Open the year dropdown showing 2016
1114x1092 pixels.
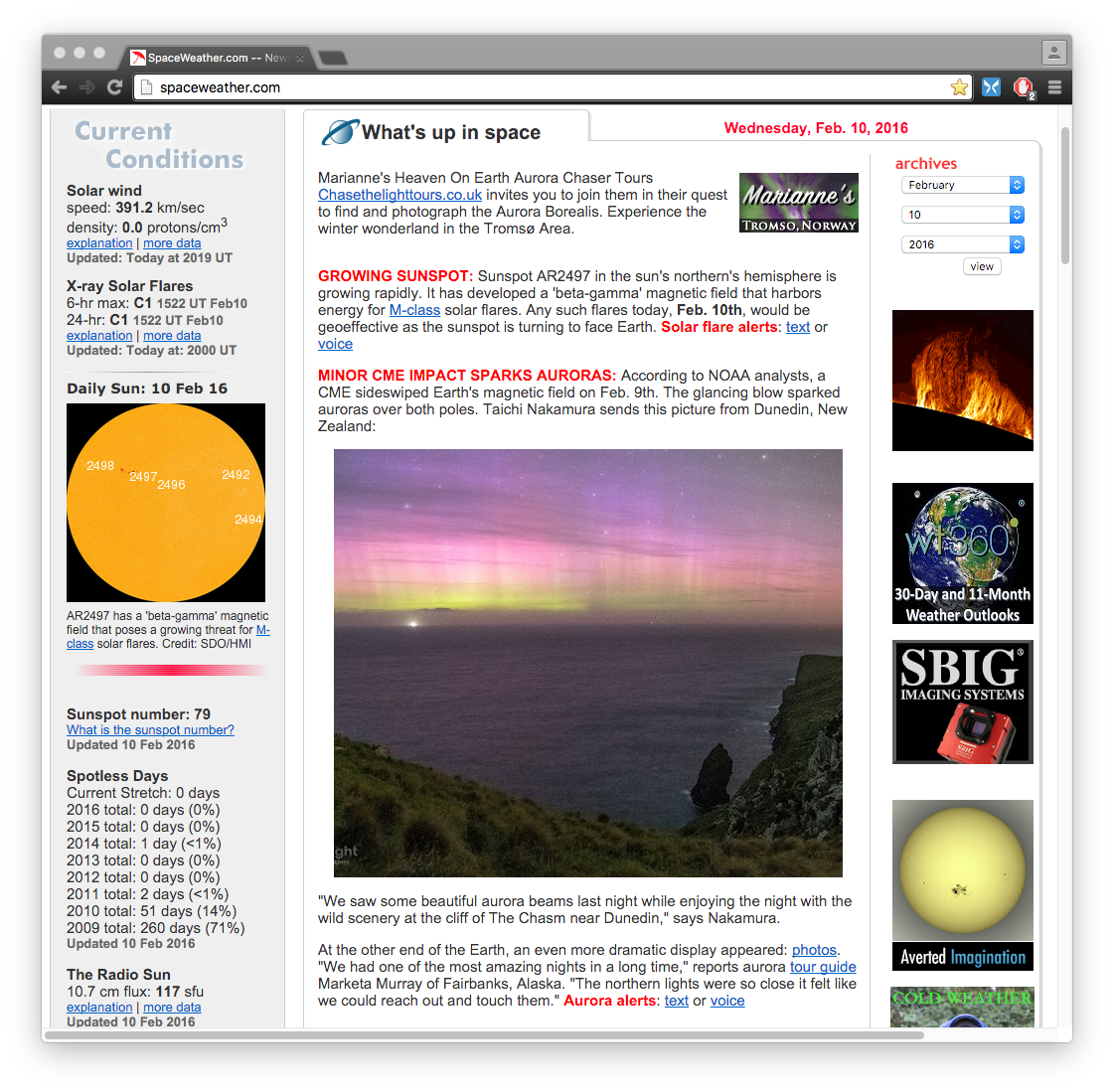click(x=962, y=244)
